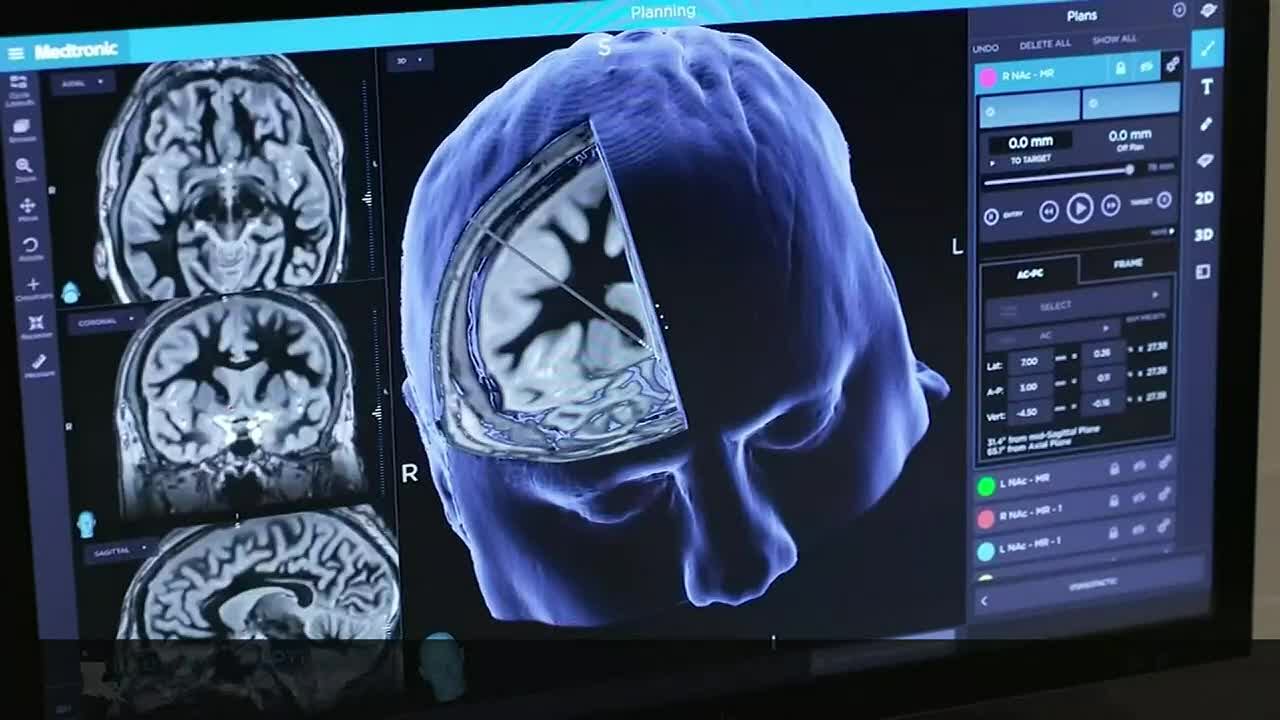Open the 3D view mode dropdown
Screen dimensions: 1280x720
tap(410, 61)
